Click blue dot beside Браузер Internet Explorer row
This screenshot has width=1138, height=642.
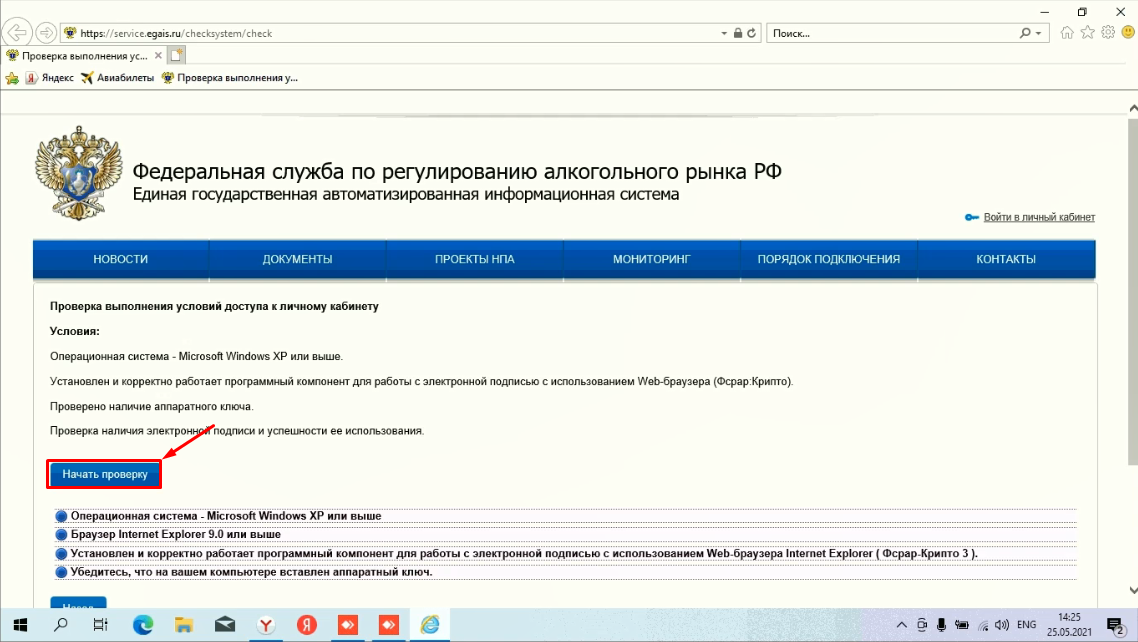tap(61, 535)
